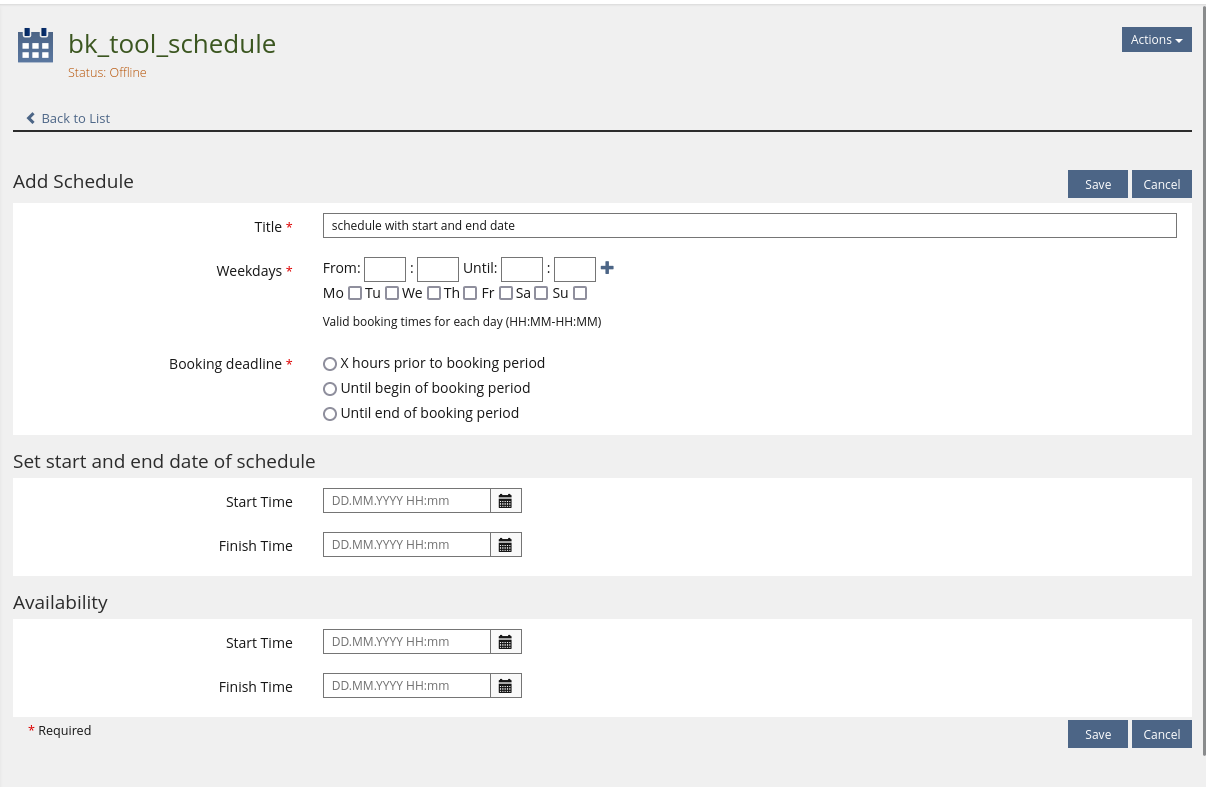Click the bottom Cancel button
The width and height of the screenshot is (1206, 787).
click(x=1161, y=734)
